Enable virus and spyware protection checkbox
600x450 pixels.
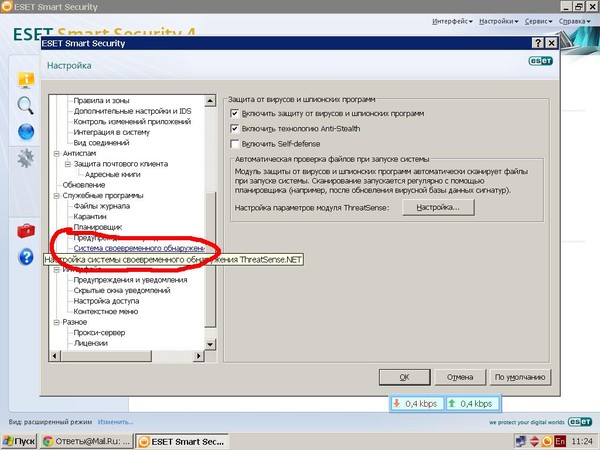point(235,114)
